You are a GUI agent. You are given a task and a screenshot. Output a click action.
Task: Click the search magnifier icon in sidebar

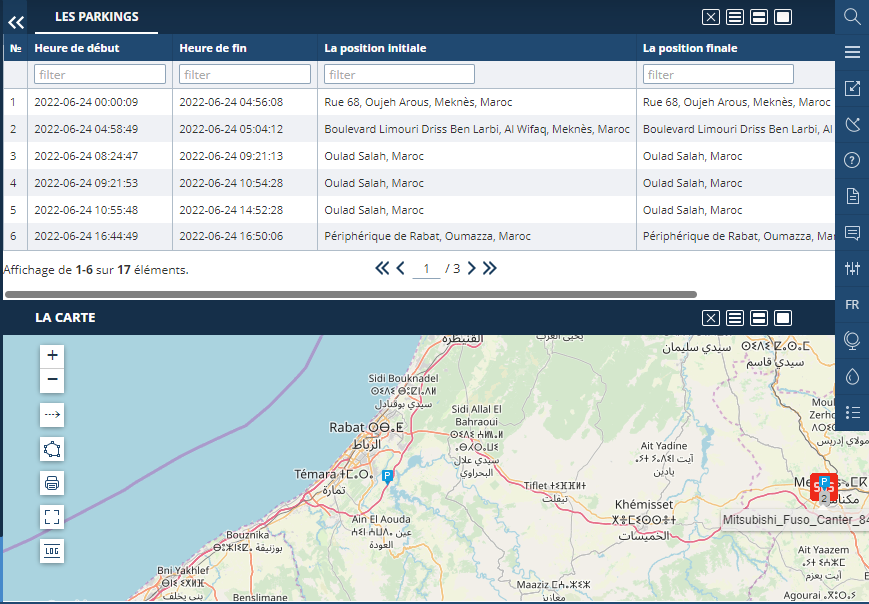pyautogui.click(x=852, y=16)
